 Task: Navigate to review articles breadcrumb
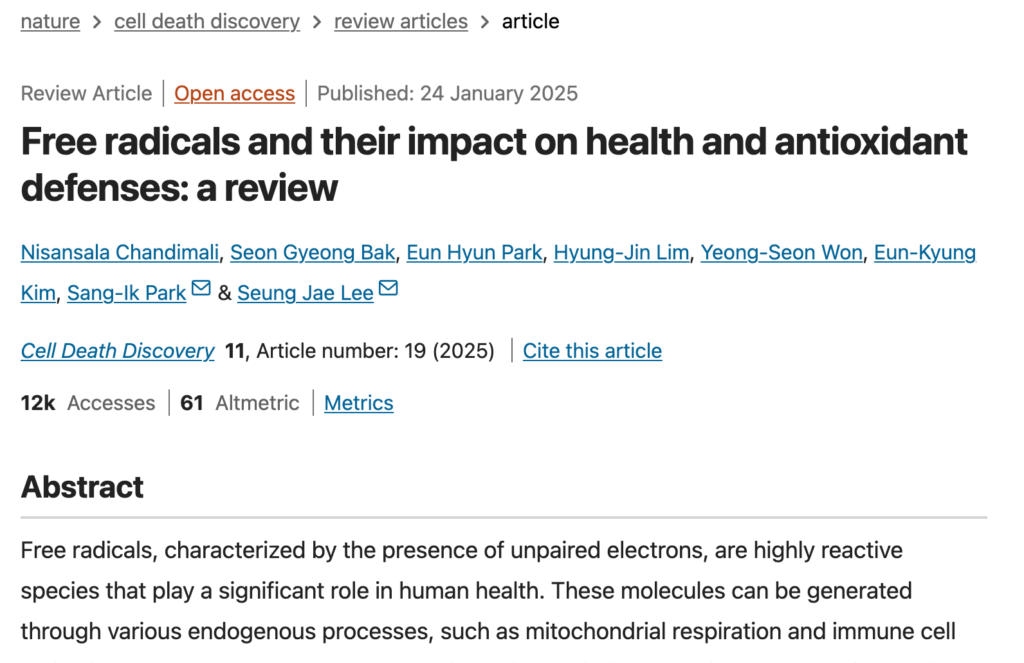(x=400, y=21)
